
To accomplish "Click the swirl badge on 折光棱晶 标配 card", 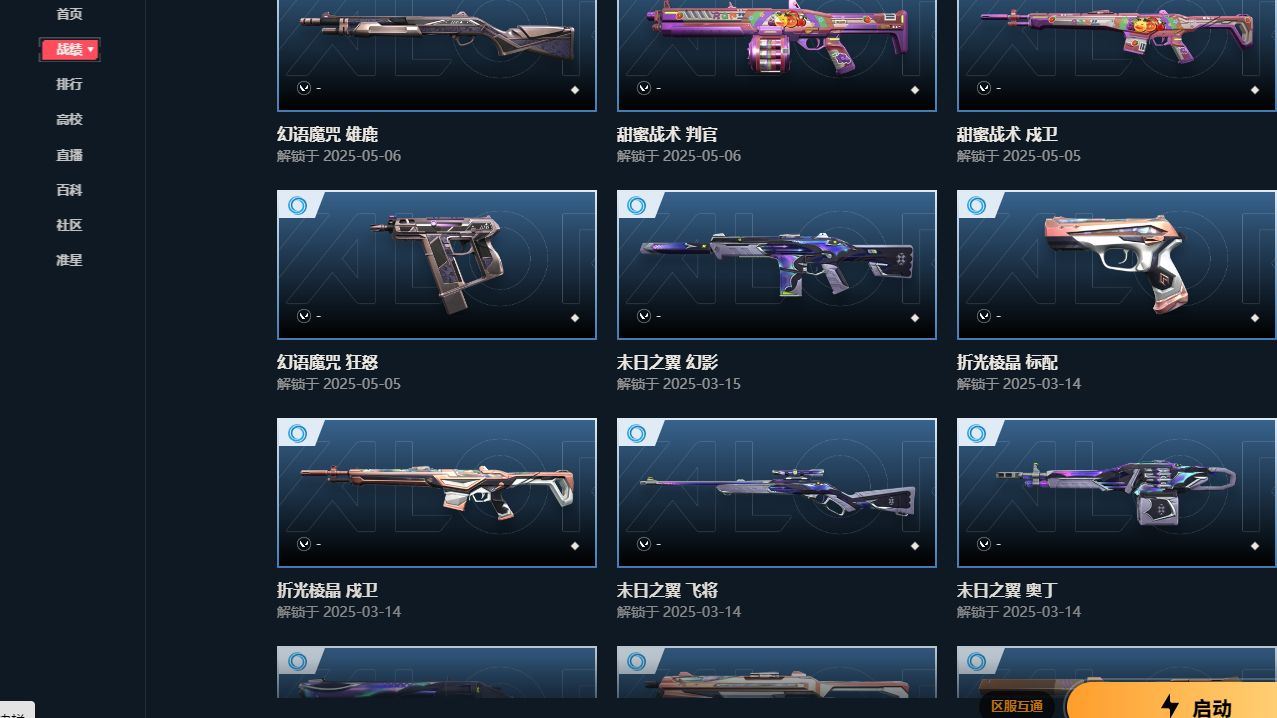I will [x=977, y=206].
